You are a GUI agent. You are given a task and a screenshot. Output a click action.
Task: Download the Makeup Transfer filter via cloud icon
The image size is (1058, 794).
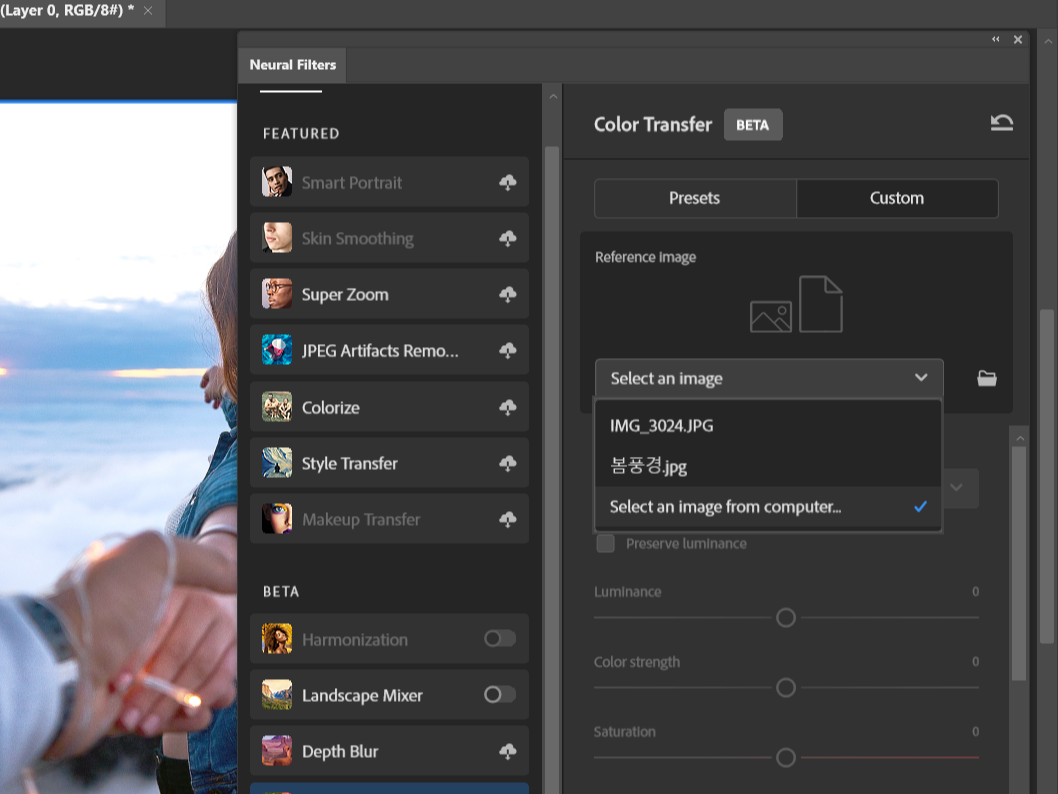coord(507,519)
